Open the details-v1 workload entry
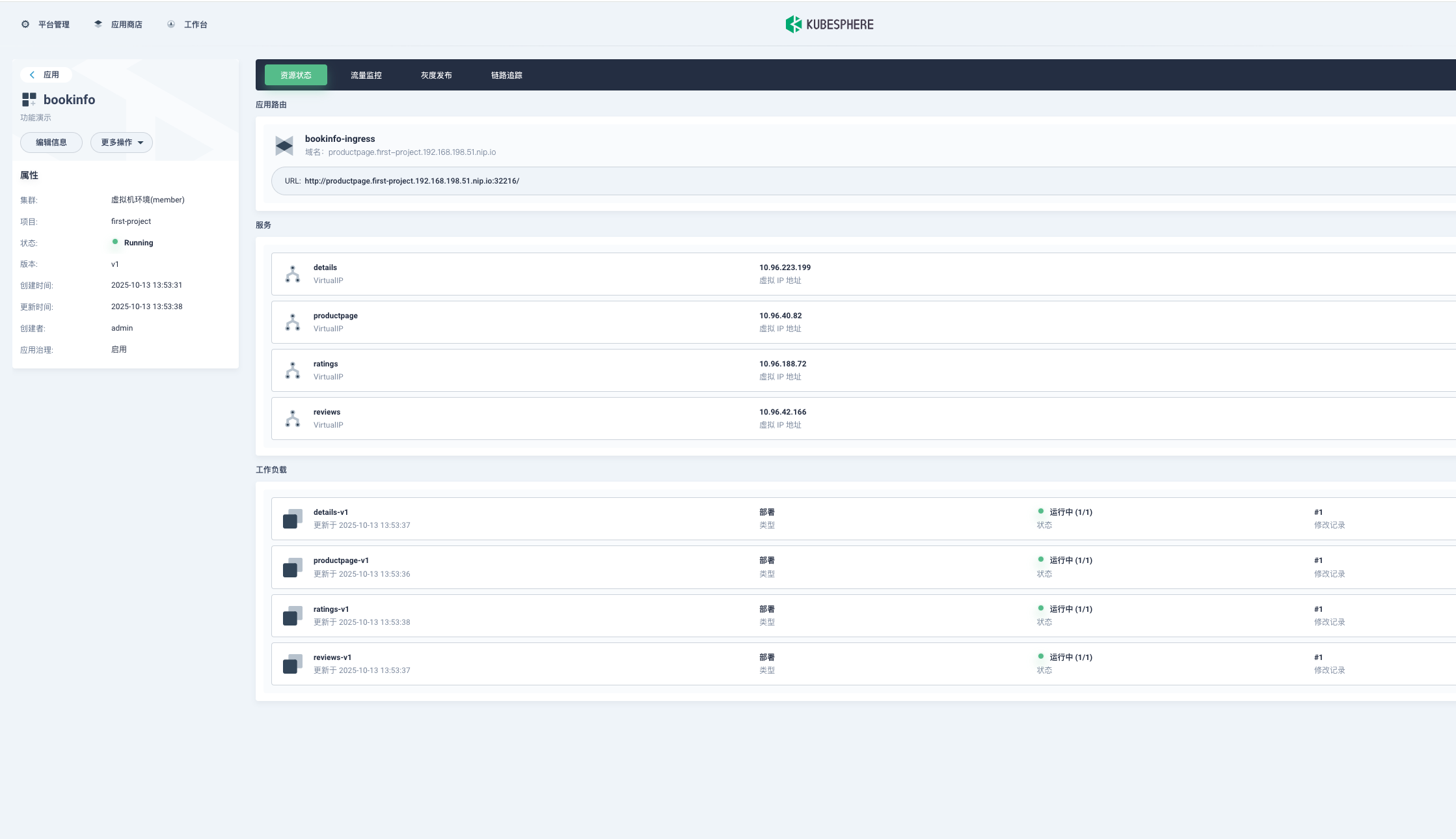 (x=330, y=512)
